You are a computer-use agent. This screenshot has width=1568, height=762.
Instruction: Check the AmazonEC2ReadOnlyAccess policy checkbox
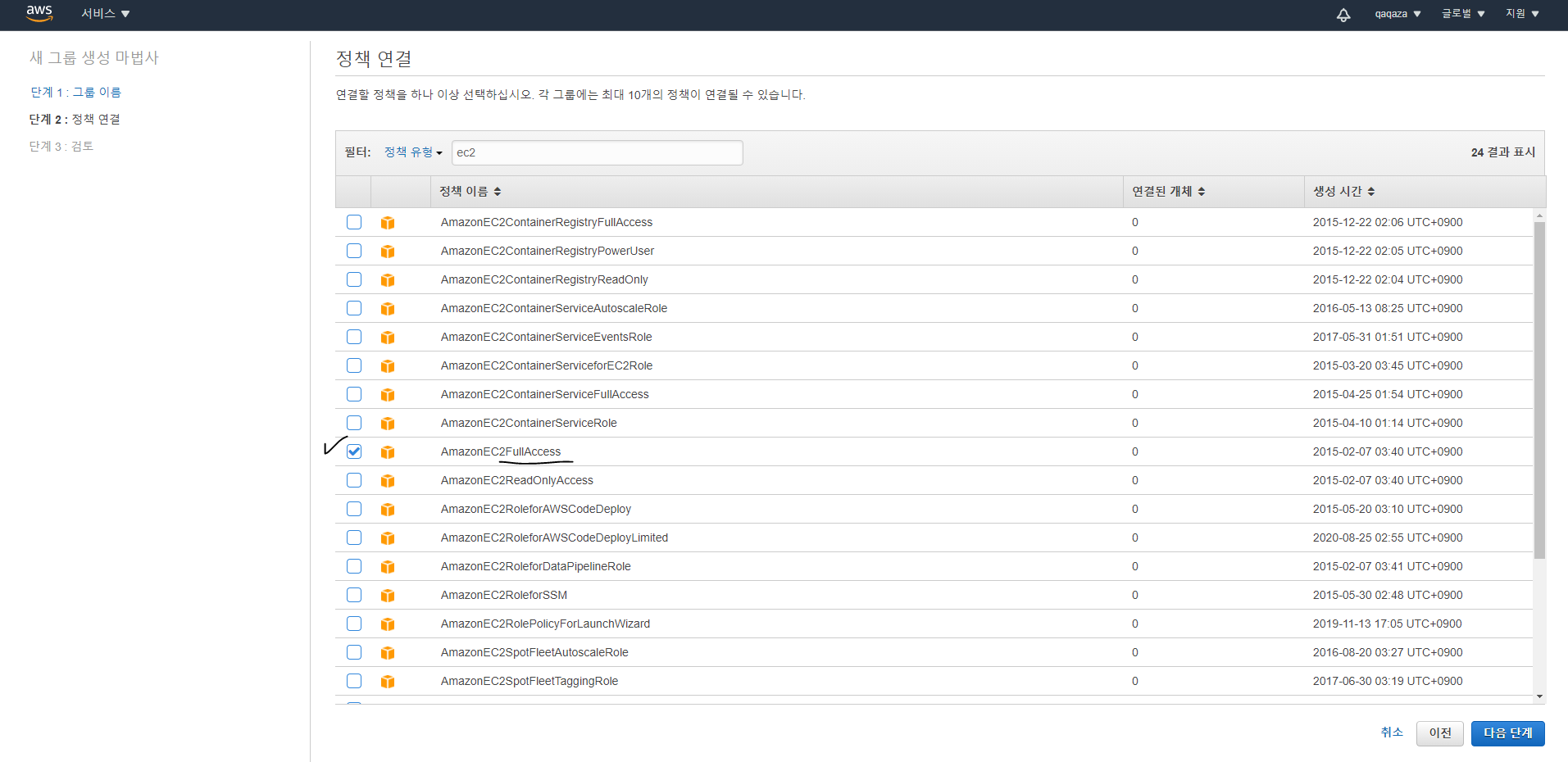pos(354,480)
